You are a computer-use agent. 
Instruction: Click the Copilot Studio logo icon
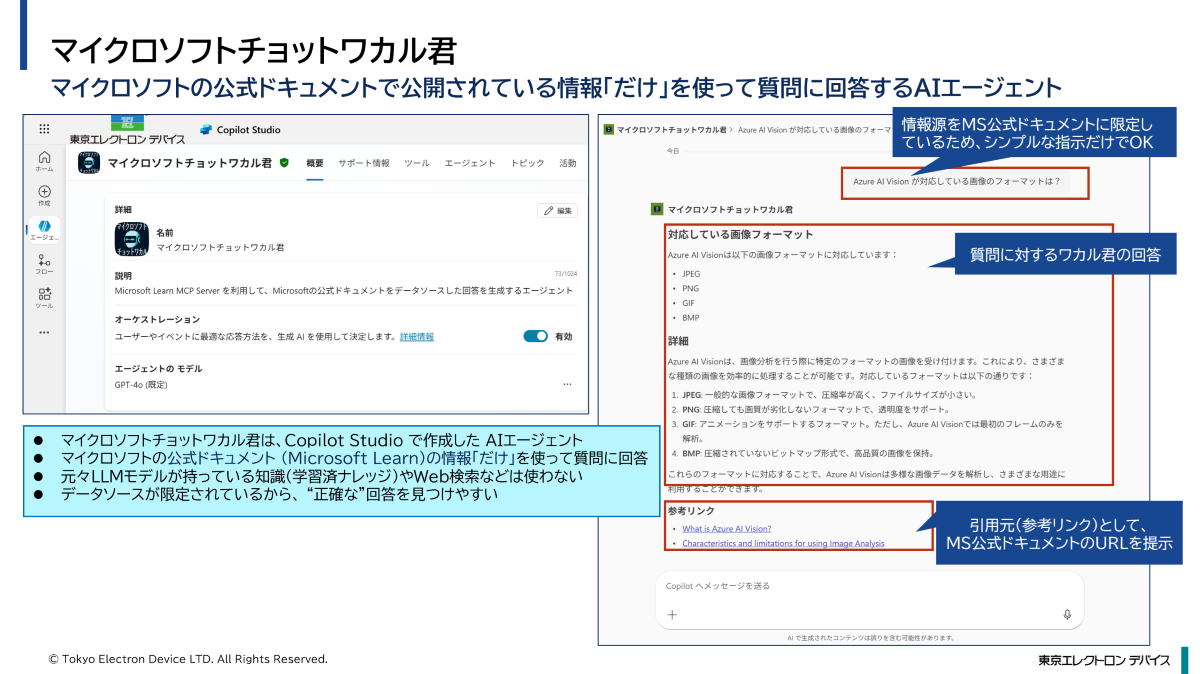pyautogui.click(x=206, y=130)
